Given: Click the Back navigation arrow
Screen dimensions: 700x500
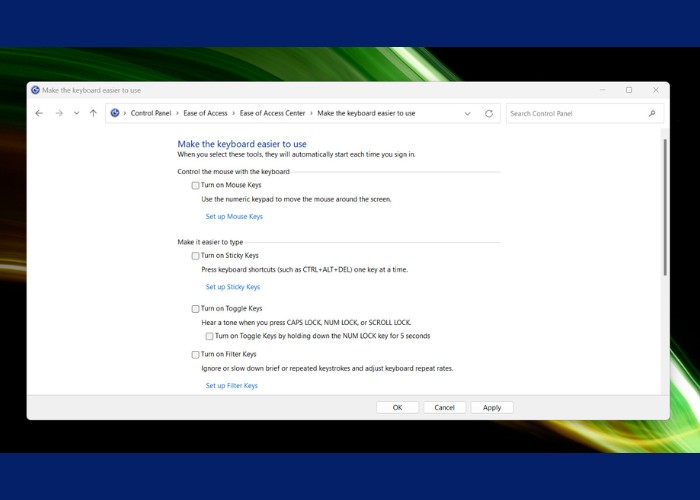Looking at the screenshot, I should [x=39, y=113].
